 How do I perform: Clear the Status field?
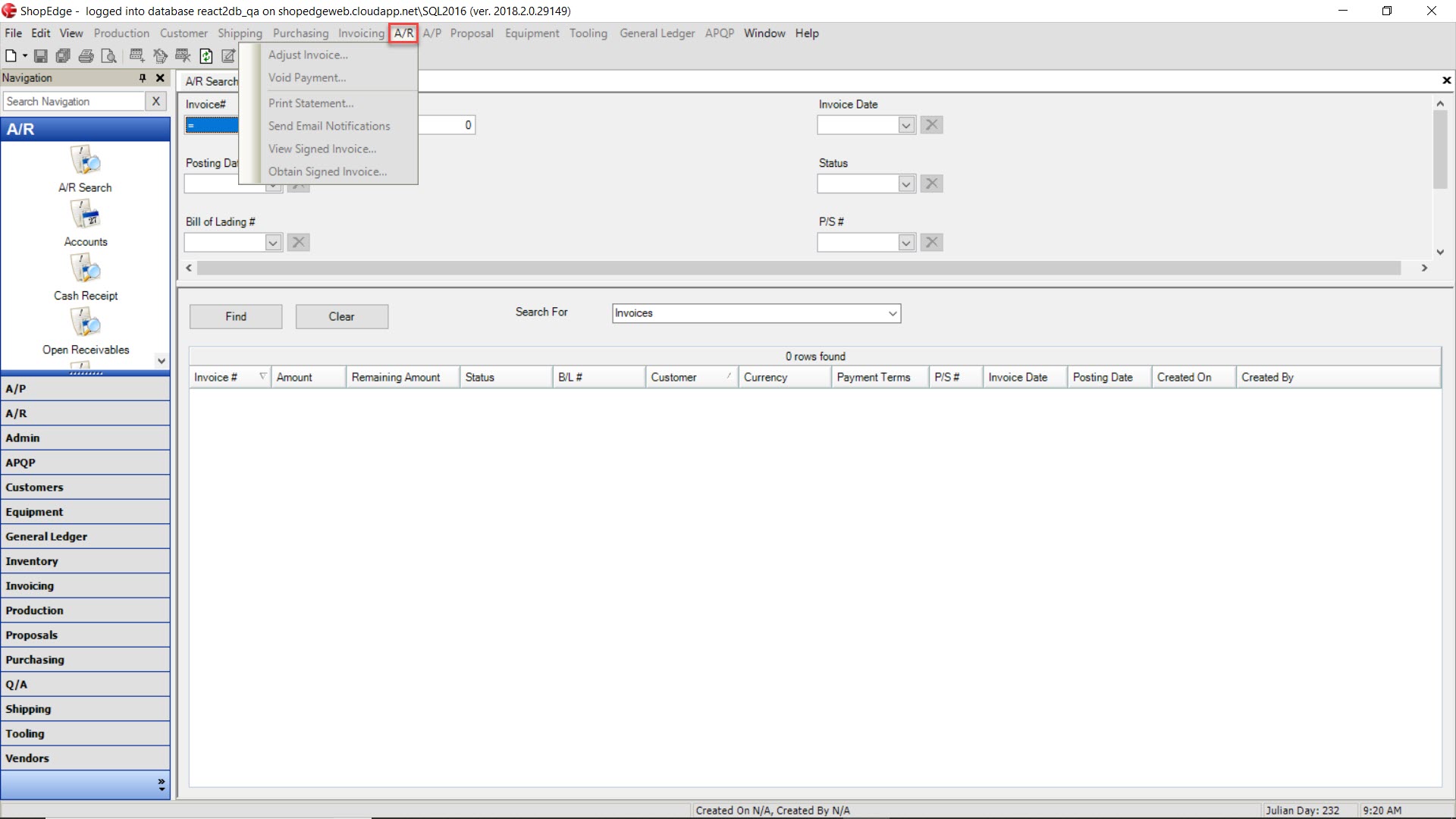pyautogui.click(x=931, y=184)
